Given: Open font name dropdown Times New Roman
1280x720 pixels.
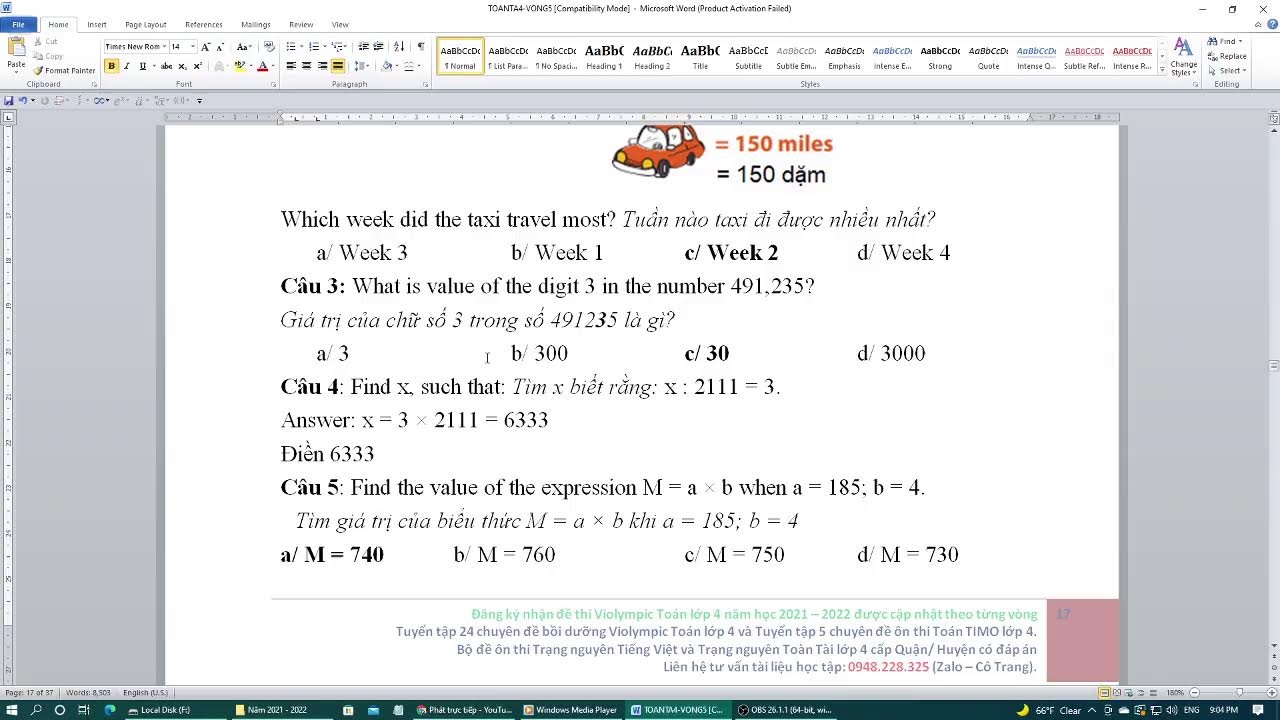Looking at the screenshot, I should [x=164, y=47].
